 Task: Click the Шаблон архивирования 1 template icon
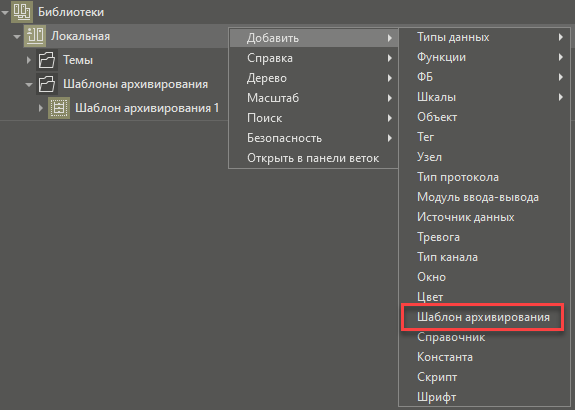59,108
